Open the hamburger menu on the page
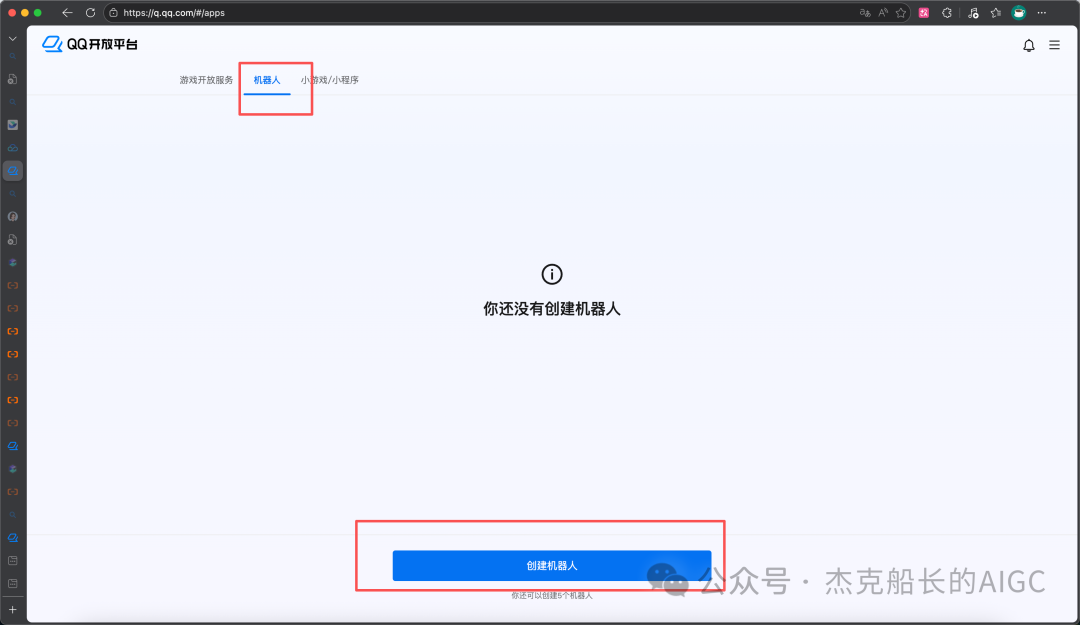 [1054, 45]
